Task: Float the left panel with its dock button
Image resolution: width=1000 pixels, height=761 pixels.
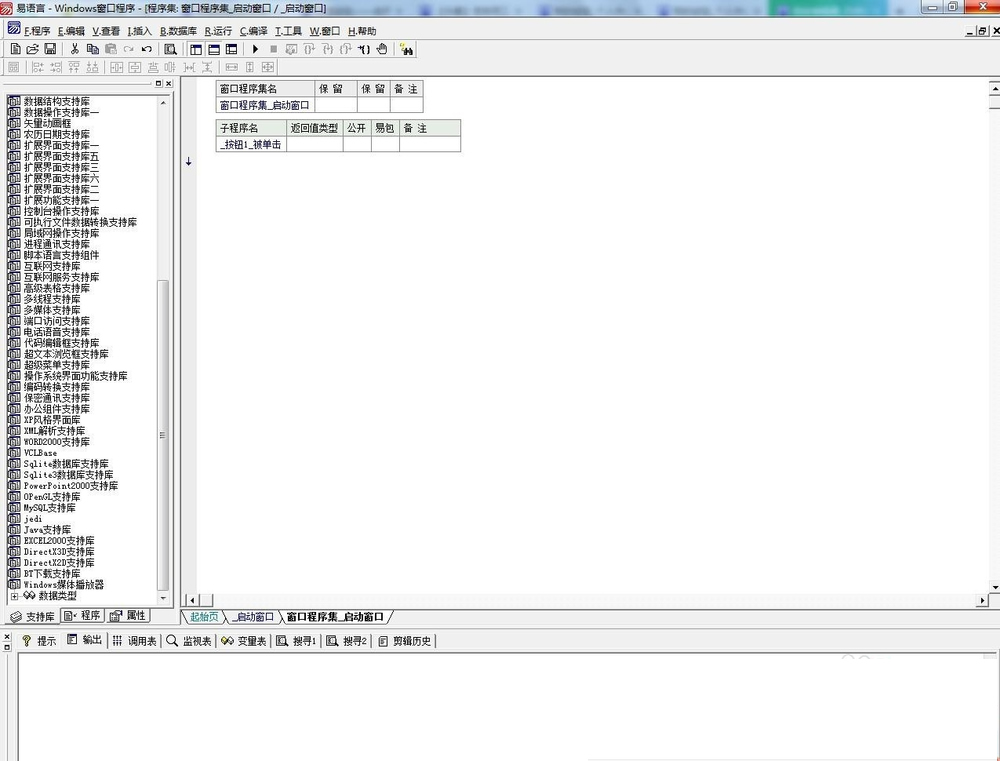Action: click(159, 84)
